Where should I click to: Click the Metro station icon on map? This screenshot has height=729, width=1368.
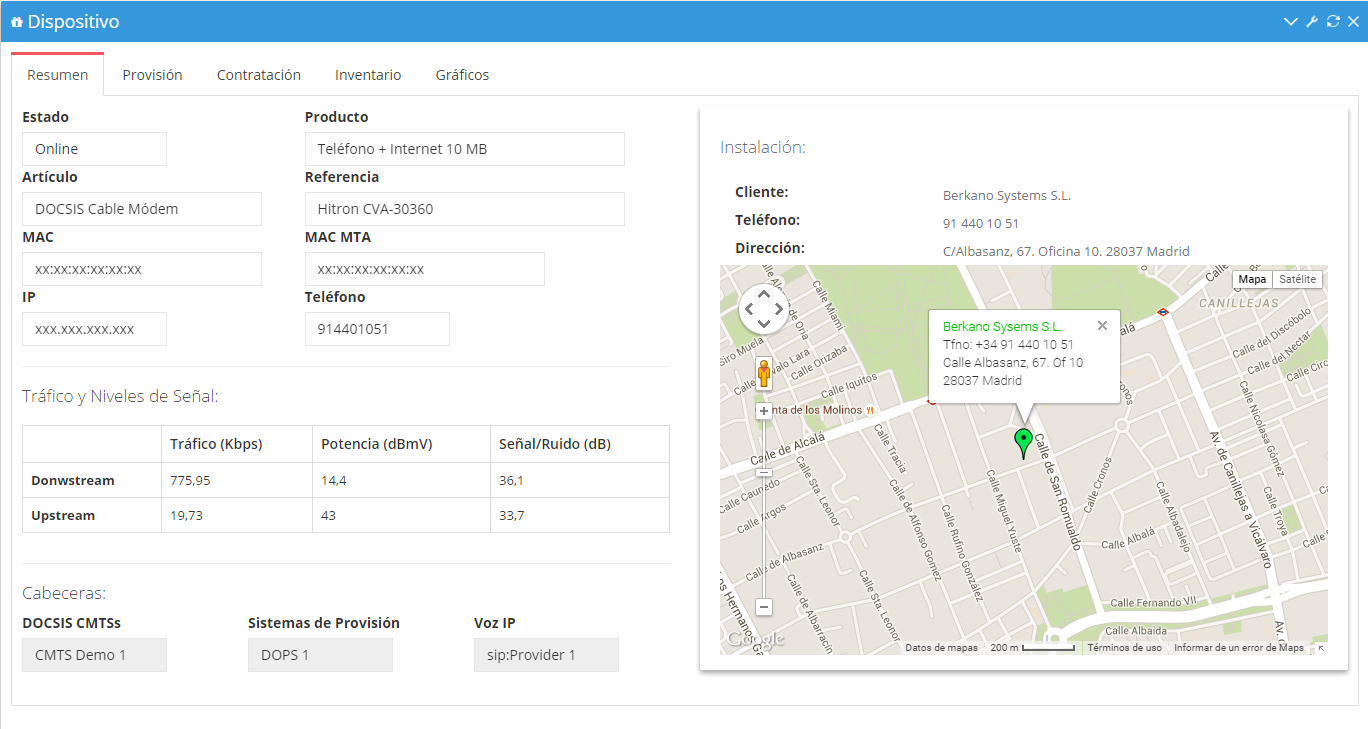1163,312
